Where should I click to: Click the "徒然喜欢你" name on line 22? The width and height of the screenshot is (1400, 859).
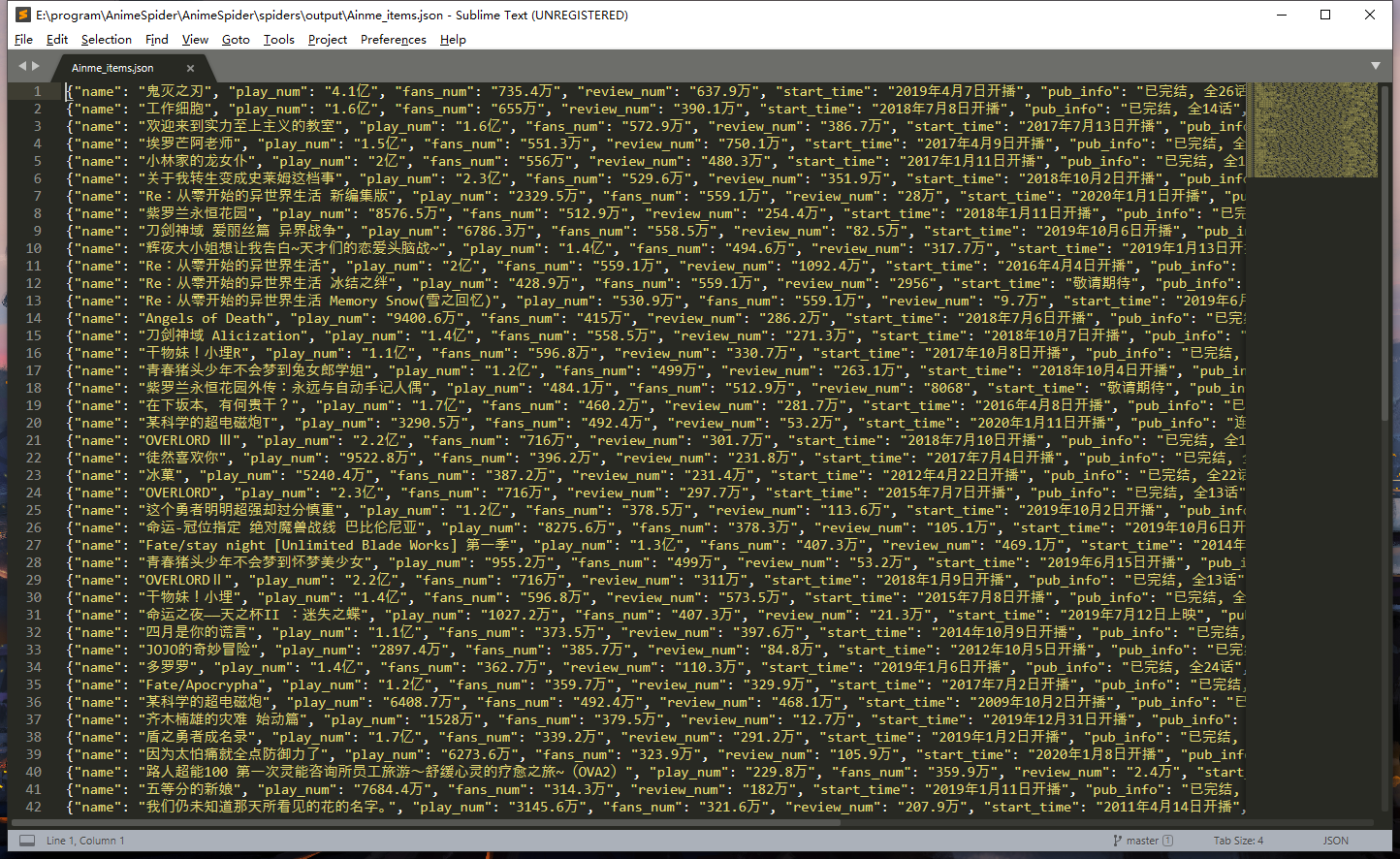coord(185,458)
